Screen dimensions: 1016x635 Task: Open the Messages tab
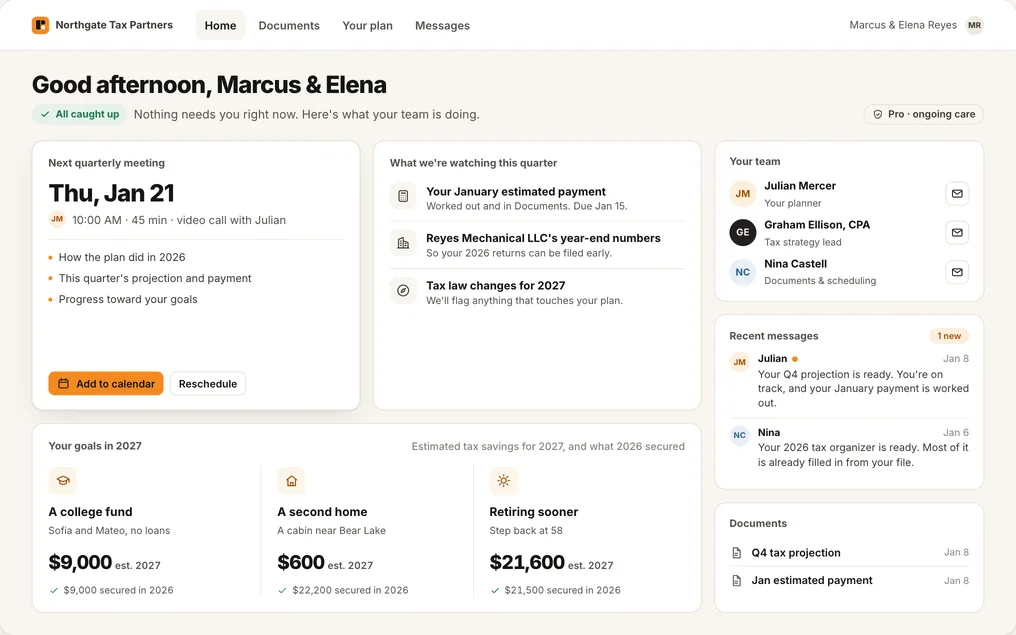(x=443, y=25)
